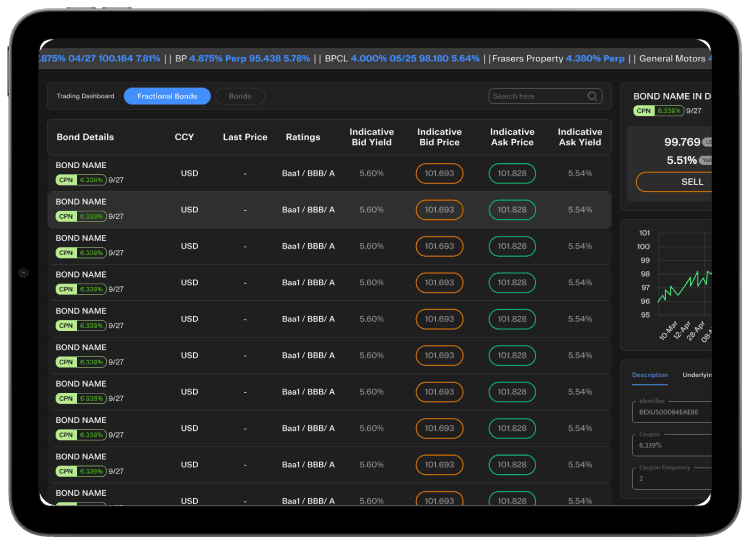Click Baa1 / BBB/ A rating in highlighted row

click(308, 210)
